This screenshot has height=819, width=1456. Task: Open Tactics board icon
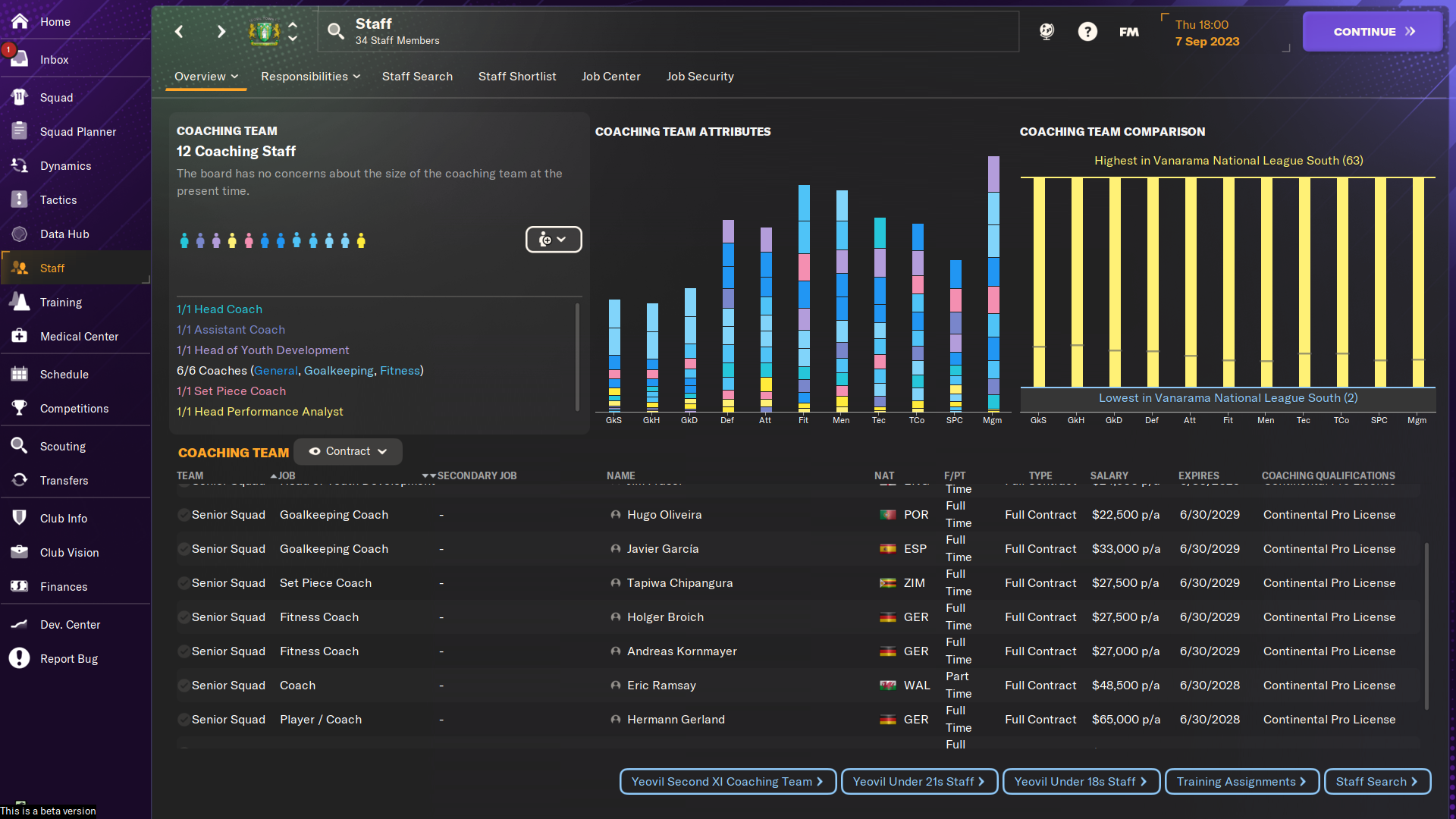(20, 199)
